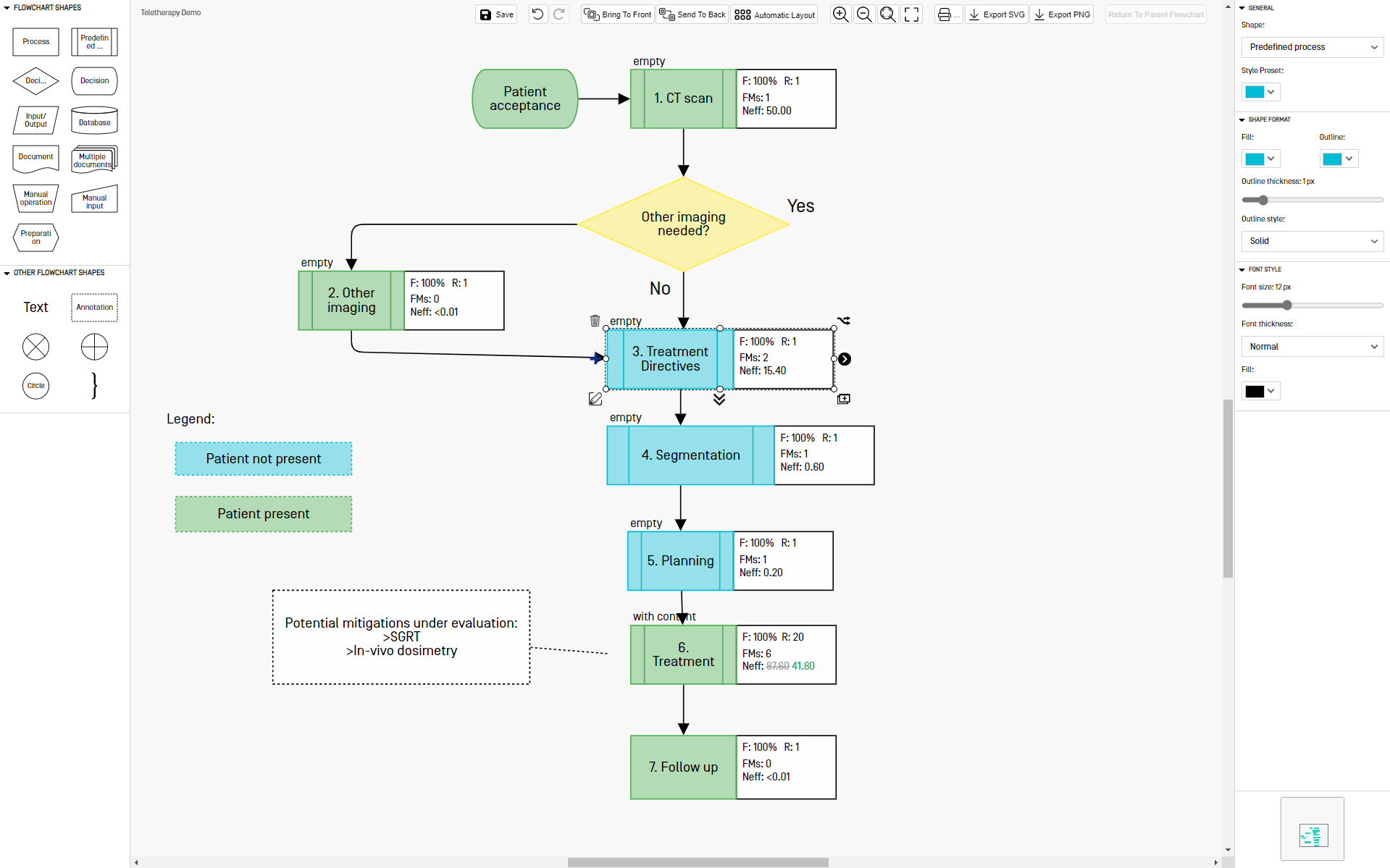Open the Outline style Solid dropdown
This screenshot has height=868, width=1390.
pyautogui.click(x=1312, y=241)
